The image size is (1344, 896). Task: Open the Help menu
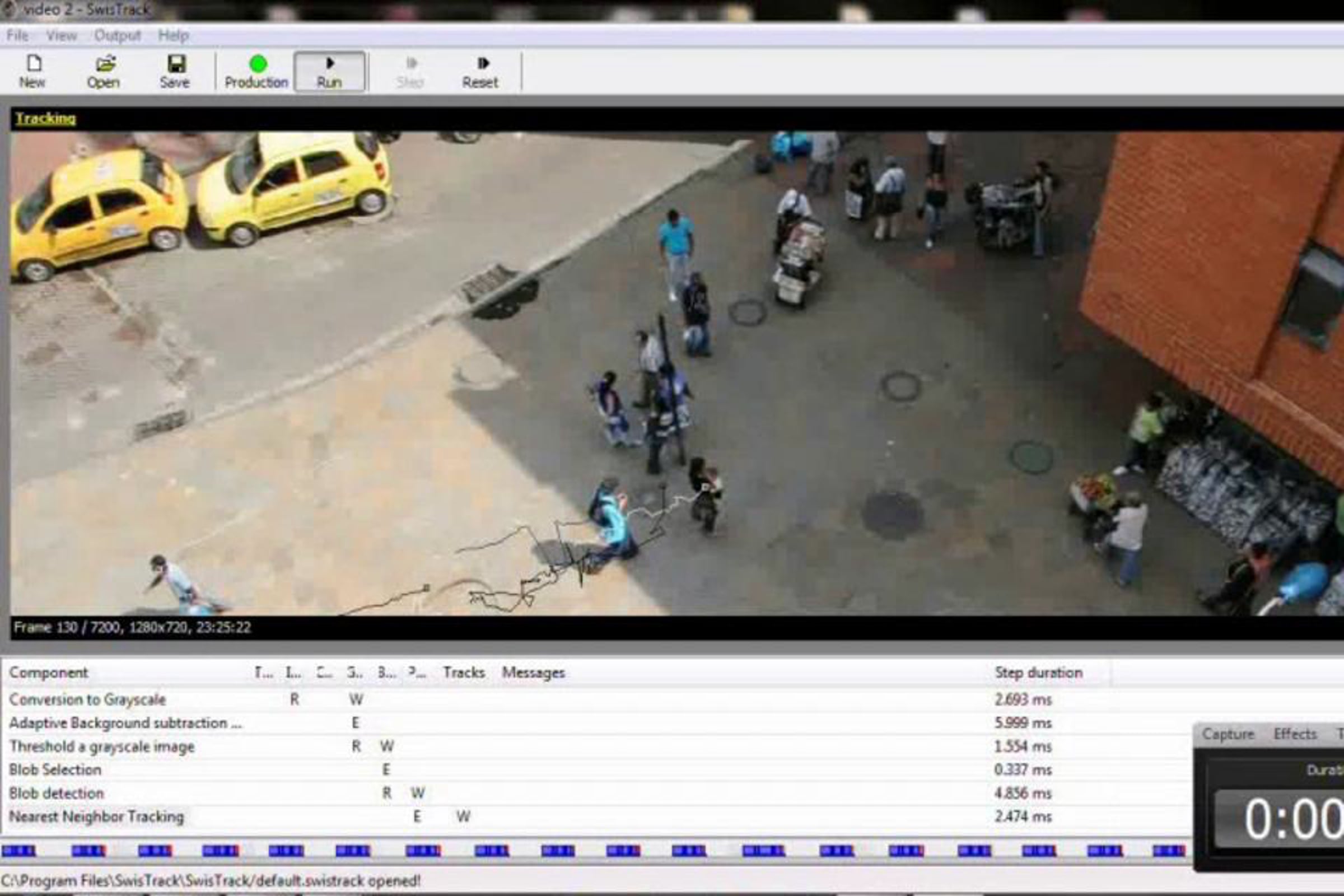click(173, 35)
